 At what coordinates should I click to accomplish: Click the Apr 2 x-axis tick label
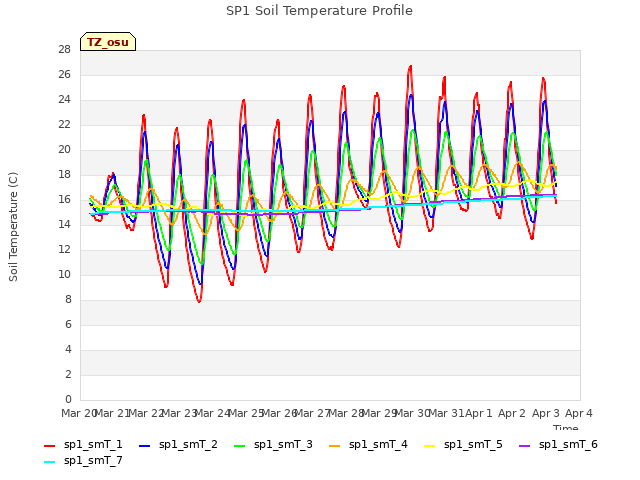512,413
